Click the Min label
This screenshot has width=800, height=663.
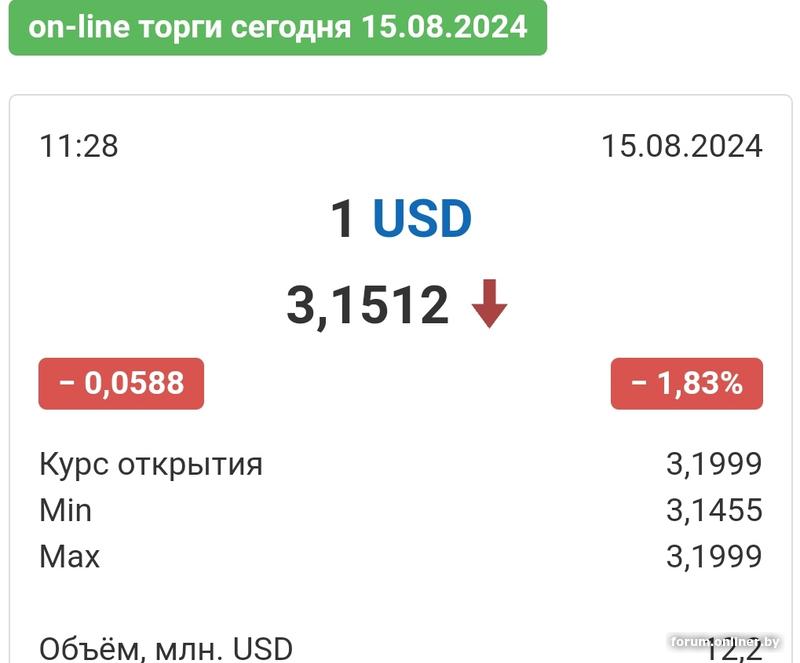[x=66, y=510]
